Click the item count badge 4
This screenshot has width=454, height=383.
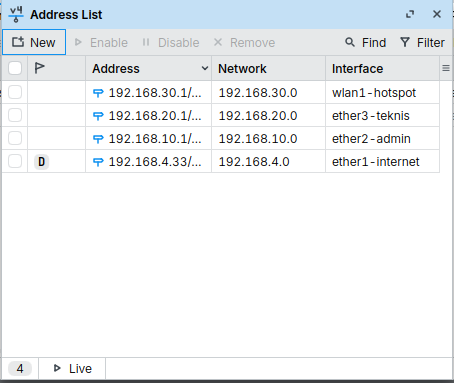coord(20,368)
